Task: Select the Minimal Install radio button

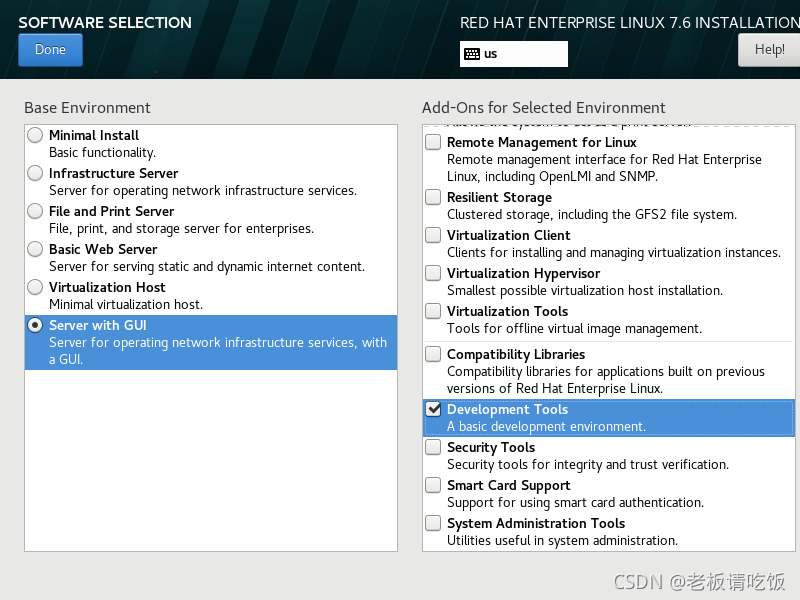Action: coord(35,135)
